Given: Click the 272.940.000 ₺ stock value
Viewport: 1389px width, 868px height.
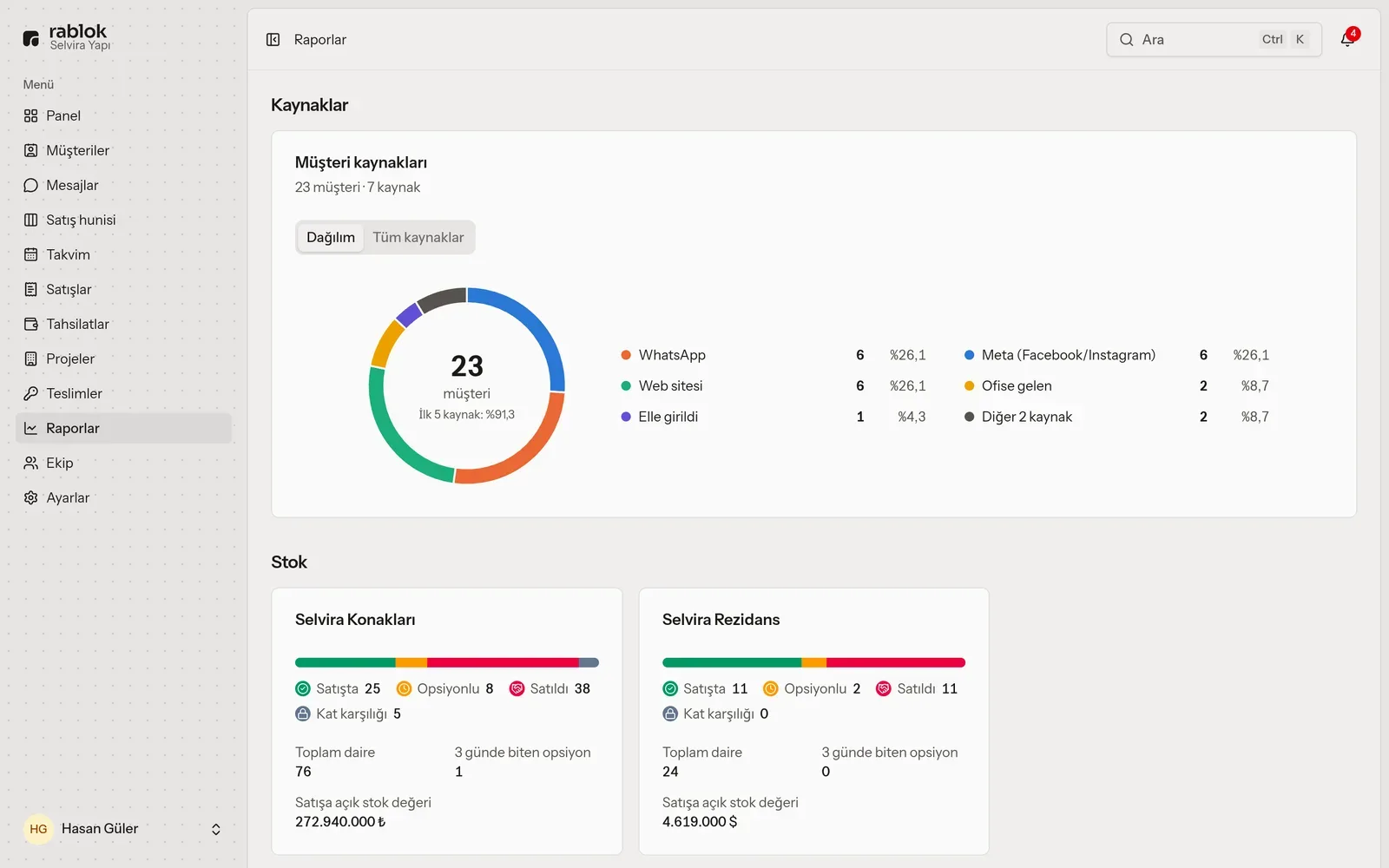Looking at the screenshot, I should pos(340,822).
